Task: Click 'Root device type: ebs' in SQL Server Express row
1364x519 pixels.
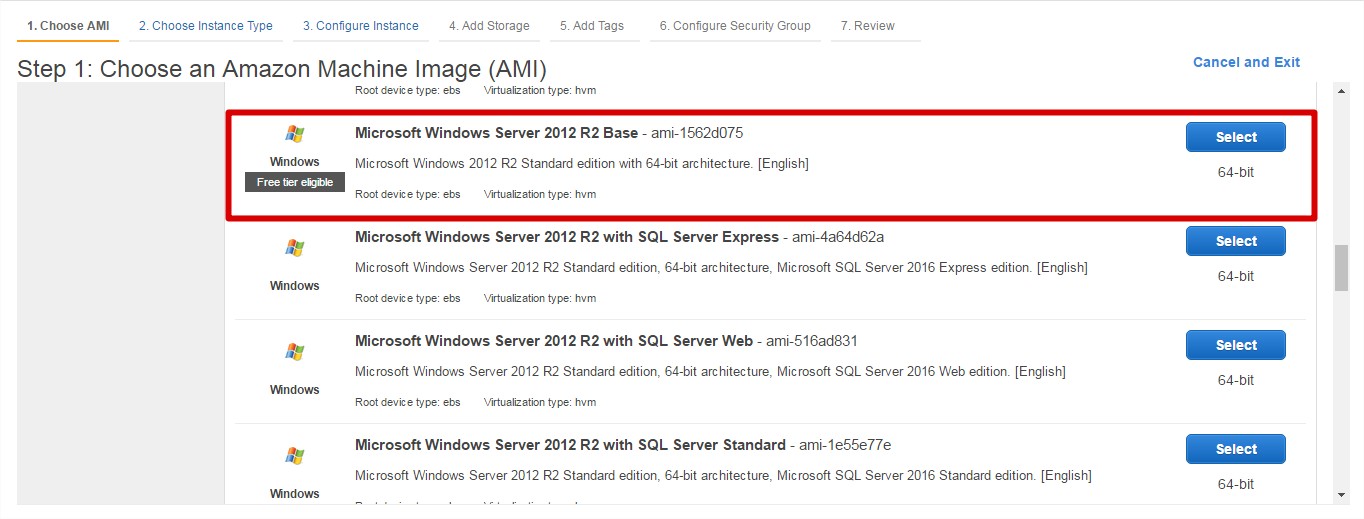Action: (x=408, y=298)
